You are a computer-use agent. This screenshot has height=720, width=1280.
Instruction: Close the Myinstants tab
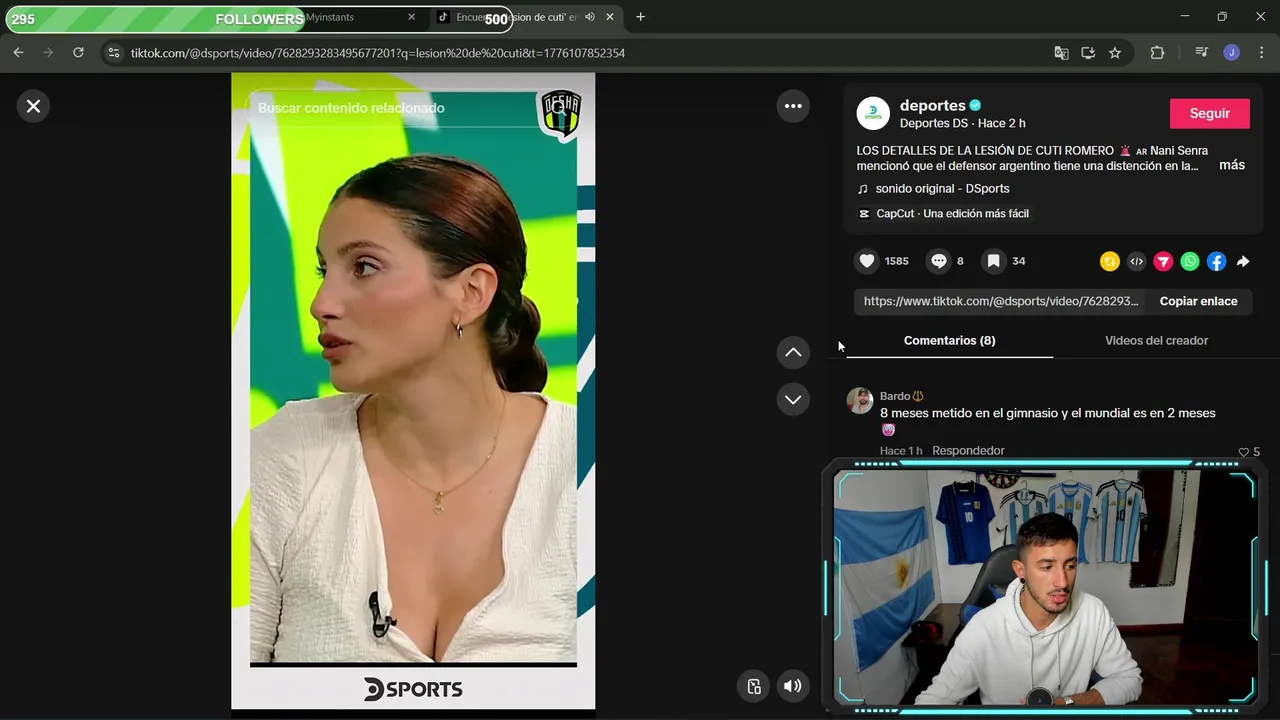[x=411, y=17]
